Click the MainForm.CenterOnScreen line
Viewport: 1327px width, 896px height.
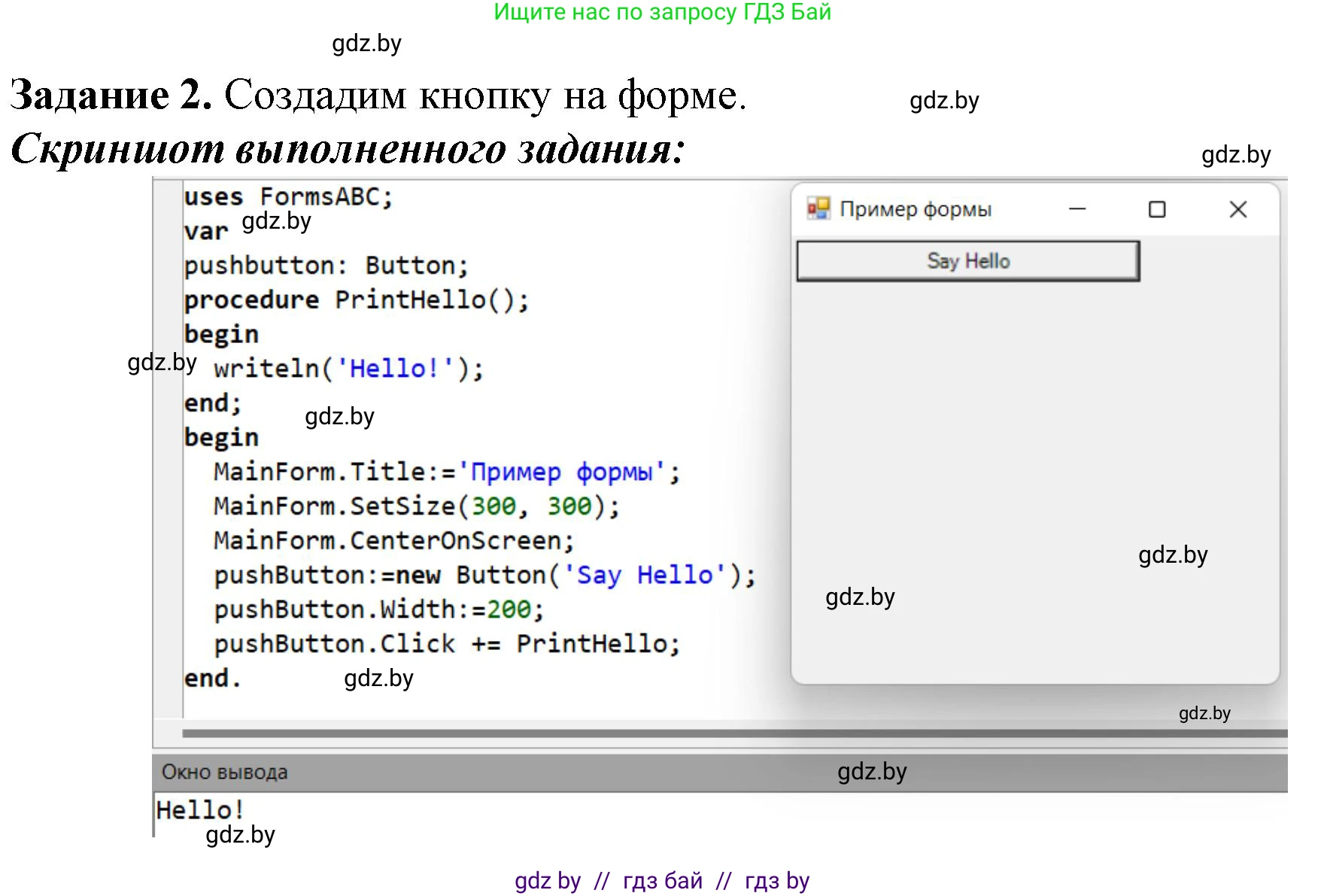click(393, 541)
